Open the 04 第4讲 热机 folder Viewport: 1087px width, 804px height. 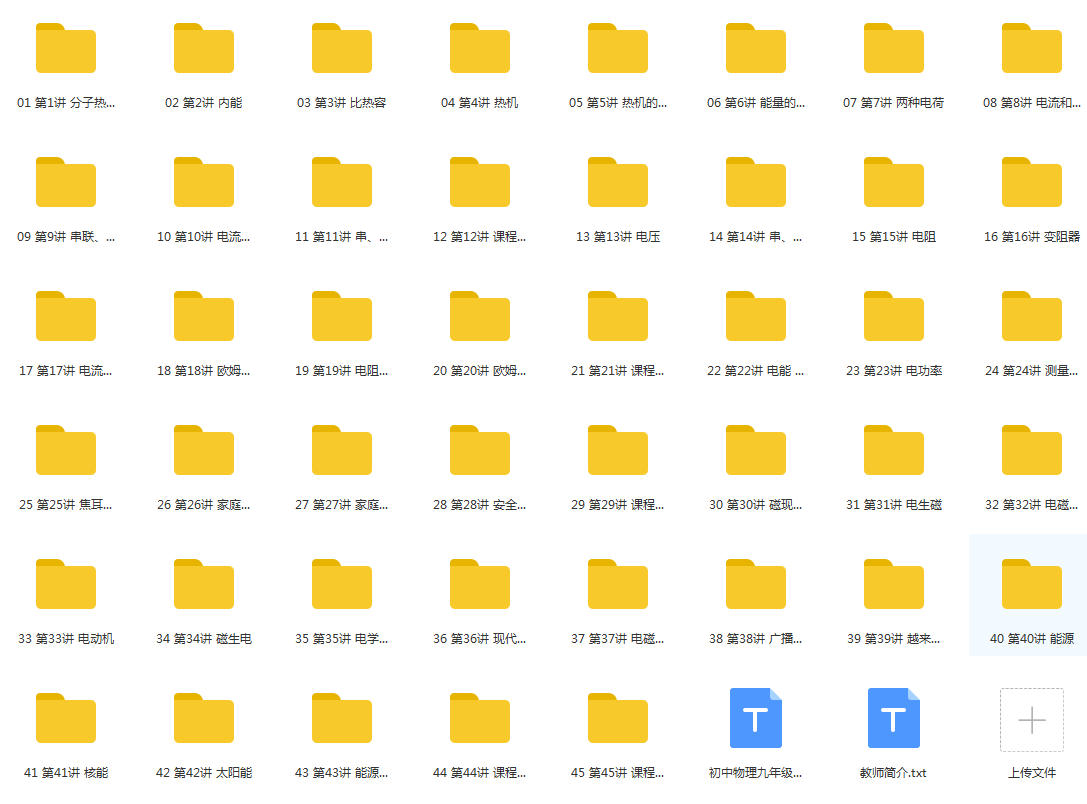click(x=480, y=49)
